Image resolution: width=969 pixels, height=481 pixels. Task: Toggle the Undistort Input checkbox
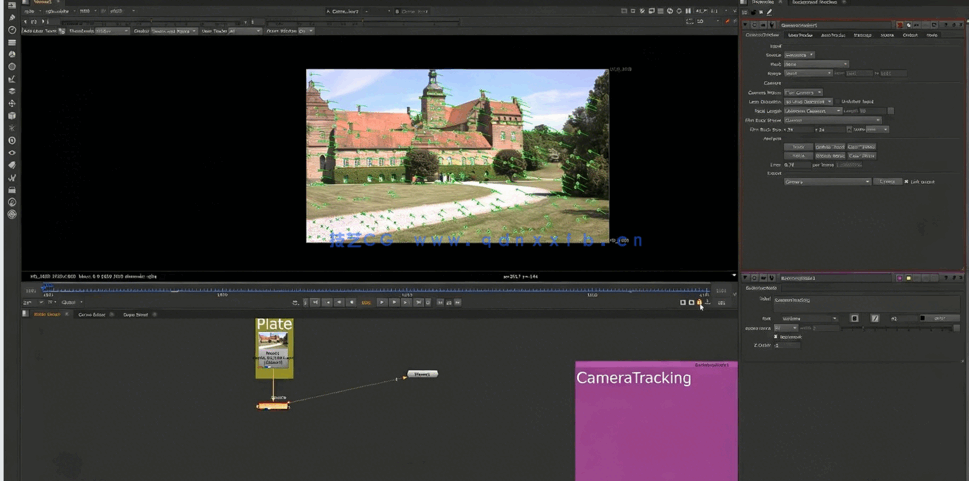(838, 101)
